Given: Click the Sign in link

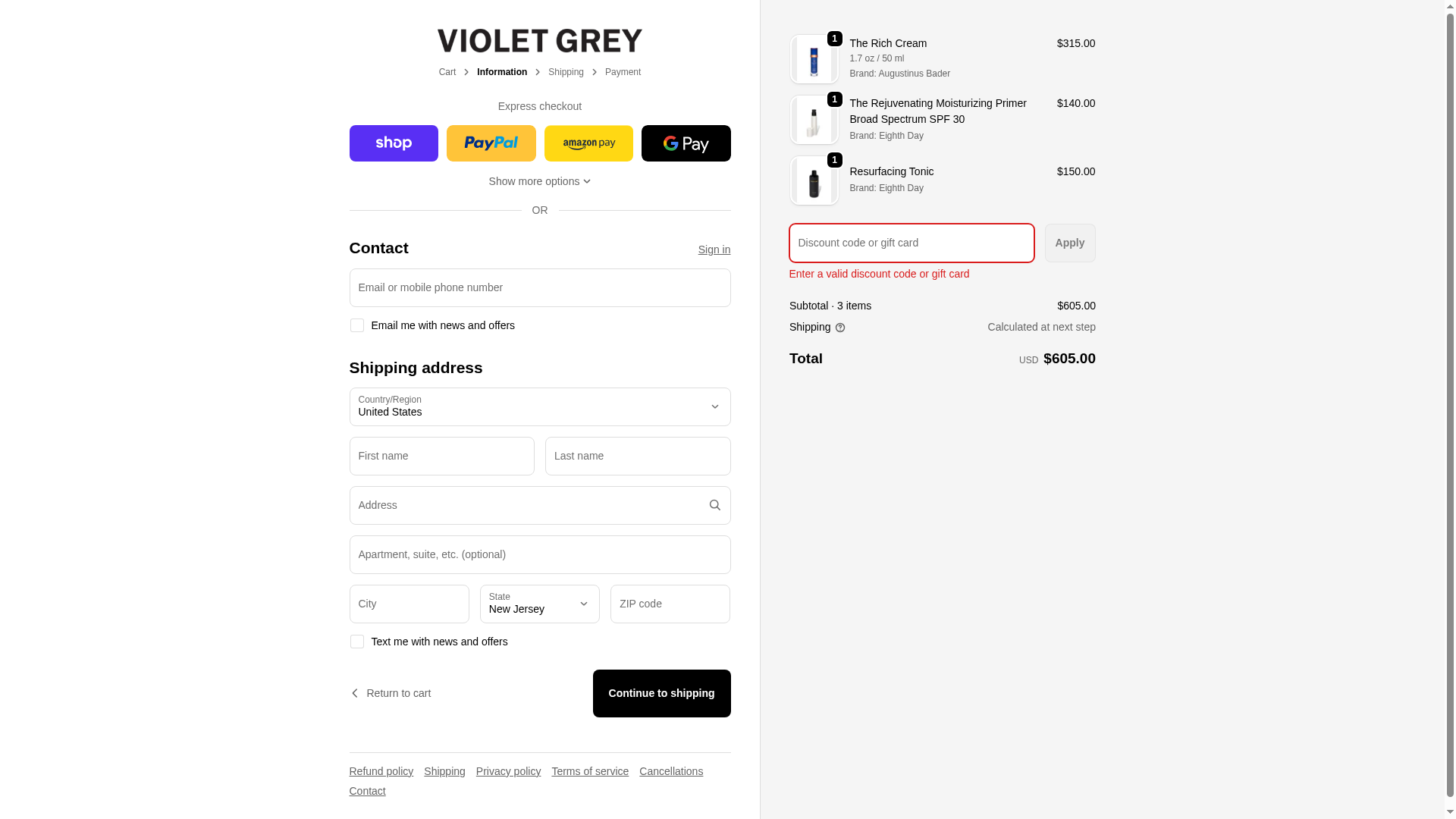Looking at the screenshot, I should point(714,249).
